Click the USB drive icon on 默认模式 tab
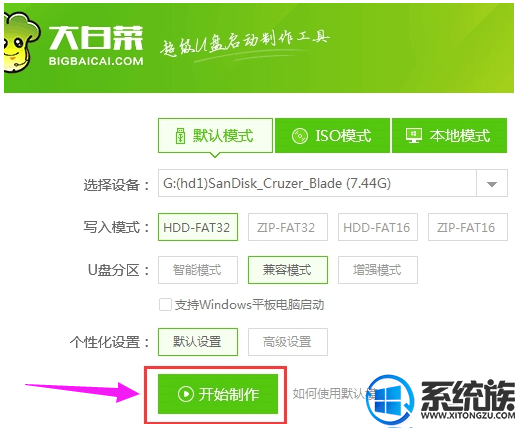Screen dimensions: 515x428 tap(180, 136)
